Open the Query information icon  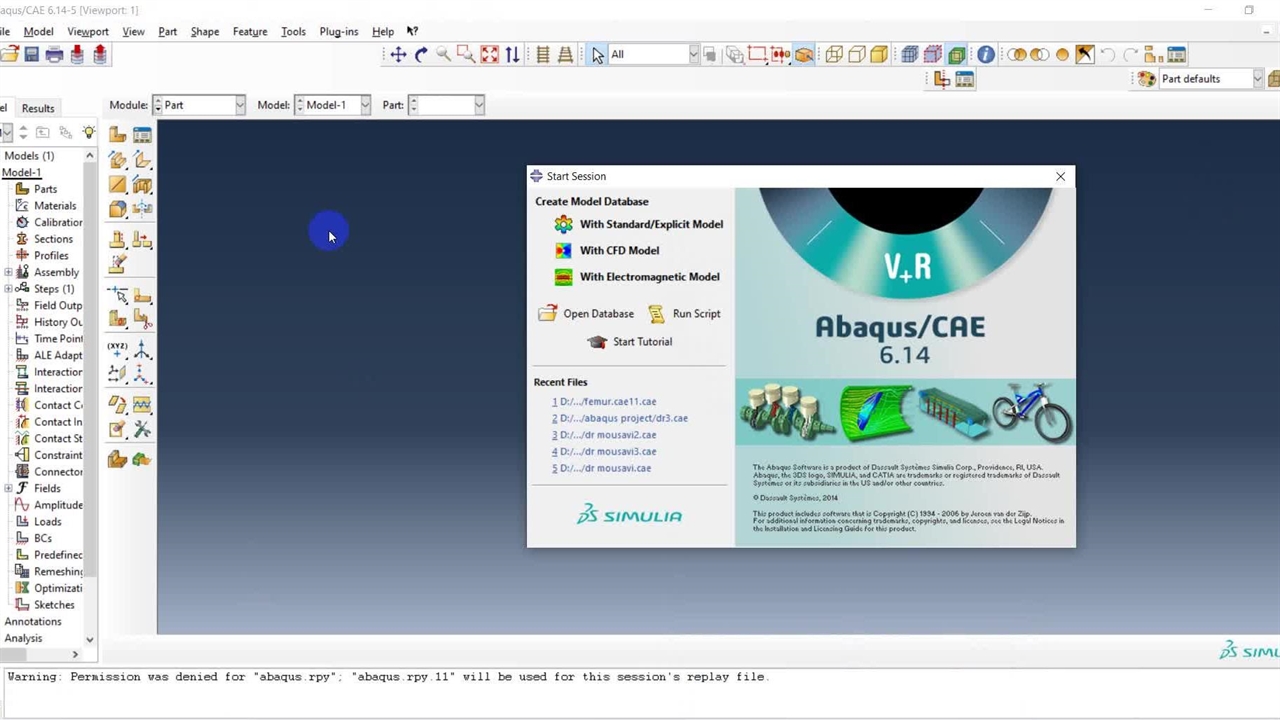(x=986, y=55)
